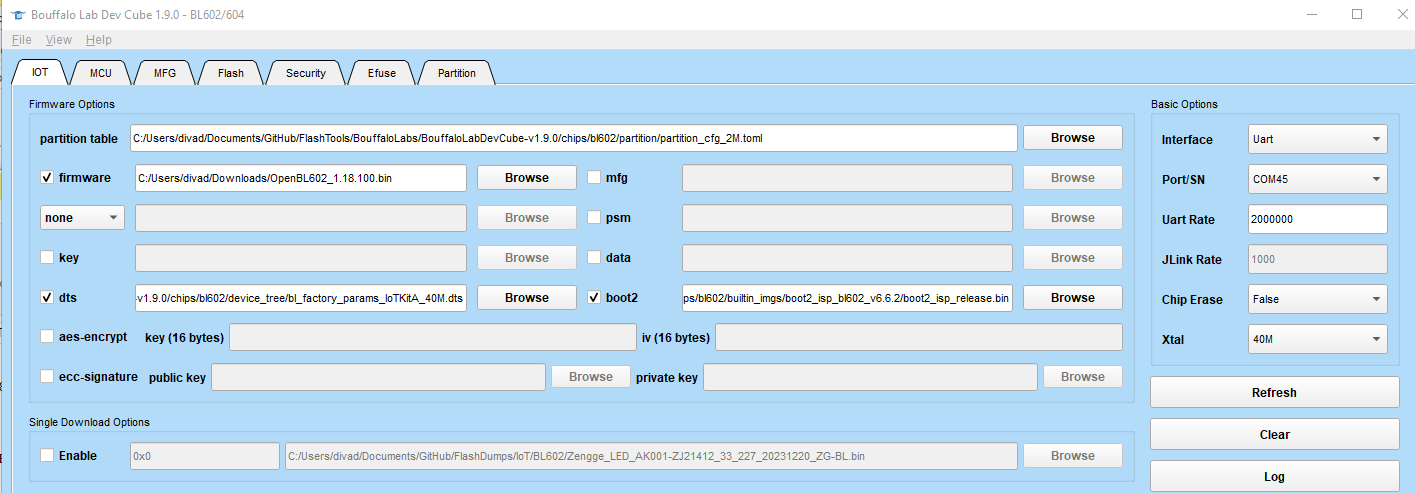Click the data file path field
This screenshot has height=493, width=1415.
pyautogui.click(x=847, y=258)
